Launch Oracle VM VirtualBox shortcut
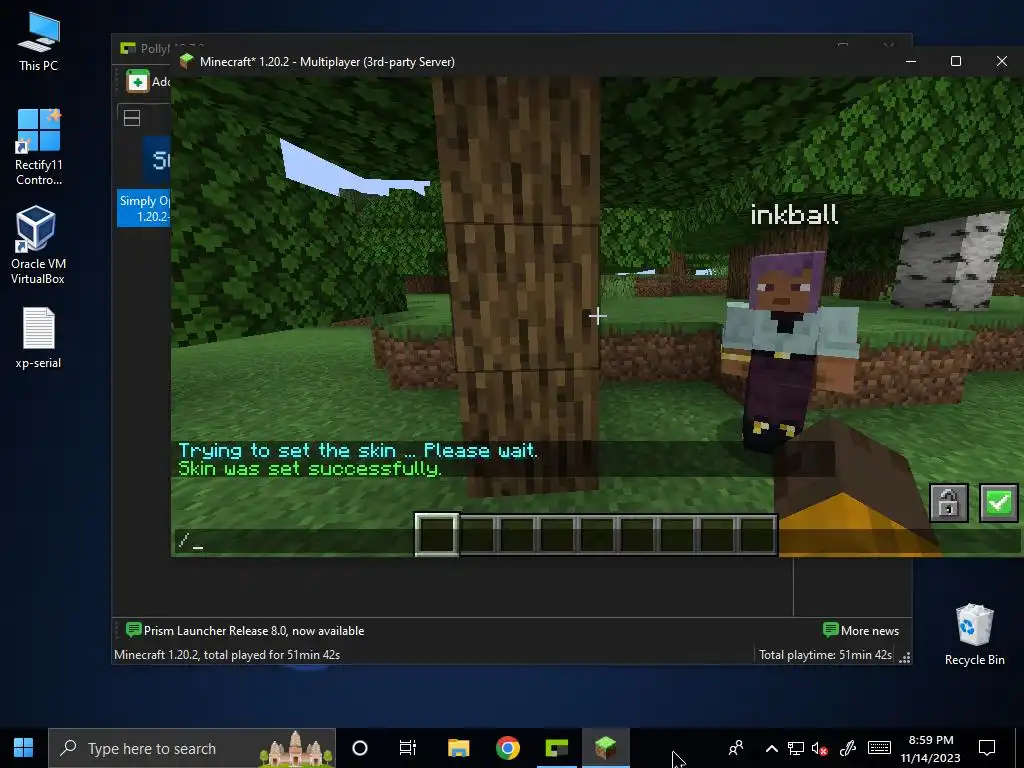The width and height of the screenshot is (1024, 768). tap(38, 245)
